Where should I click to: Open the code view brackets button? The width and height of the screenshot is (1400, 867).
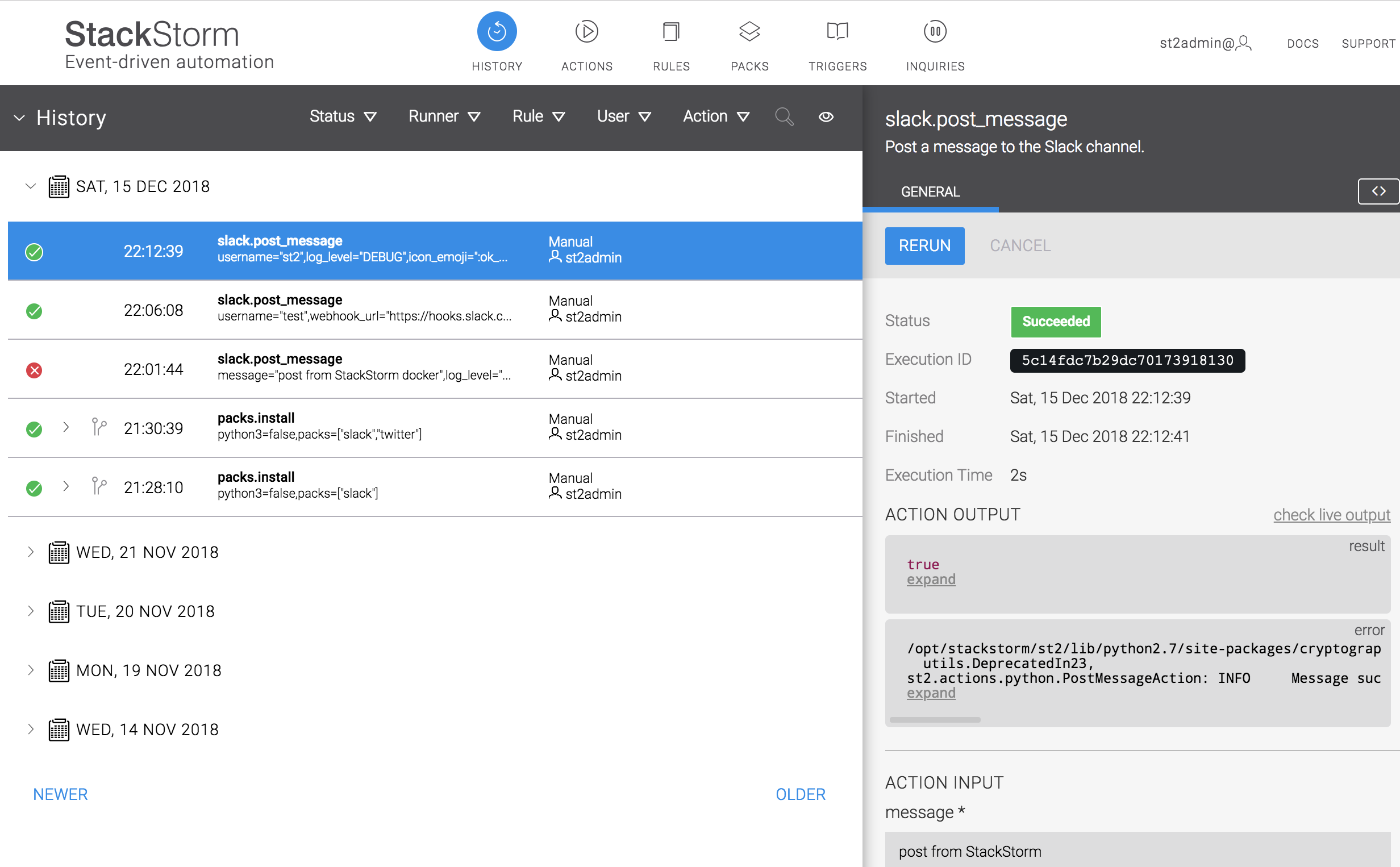coord(1378,191)
